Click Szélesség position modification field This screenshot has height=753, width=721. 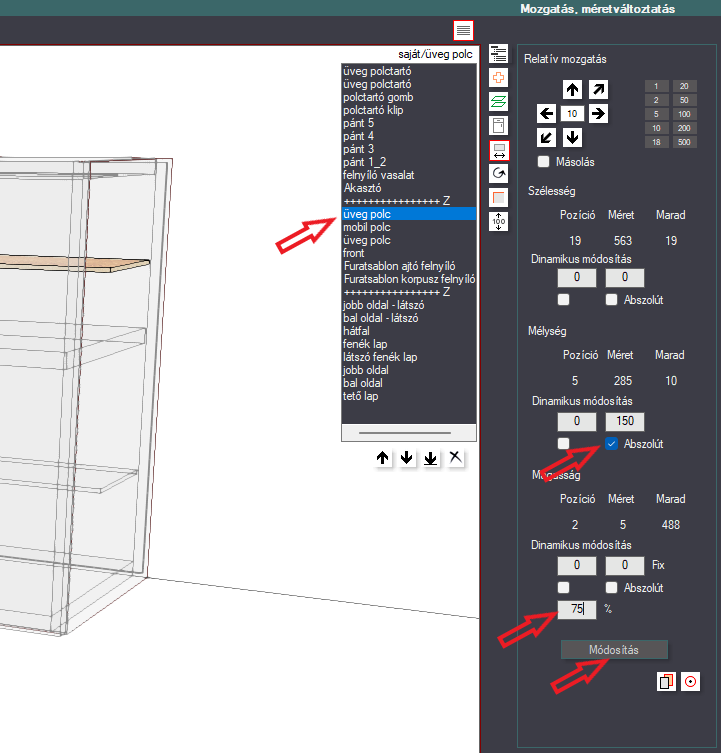tap(577, 277)
